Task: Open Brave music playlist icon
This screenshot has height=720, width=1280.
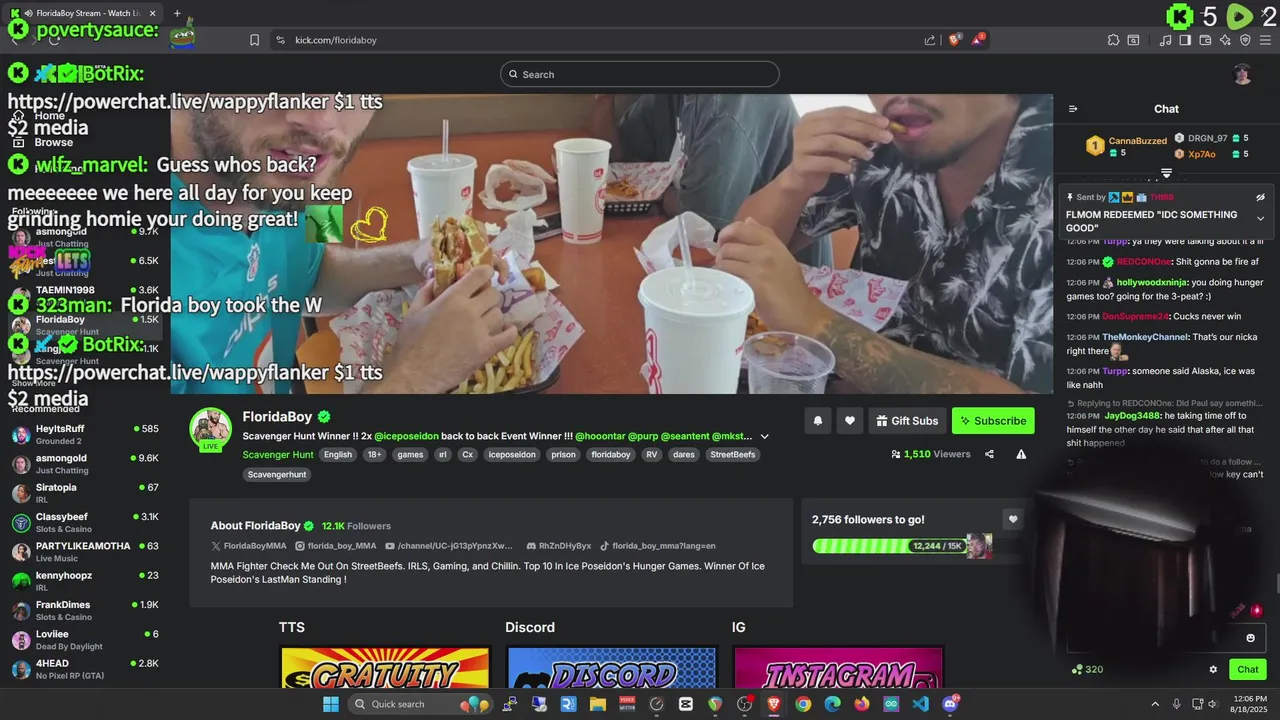Action: (1165, 40)
